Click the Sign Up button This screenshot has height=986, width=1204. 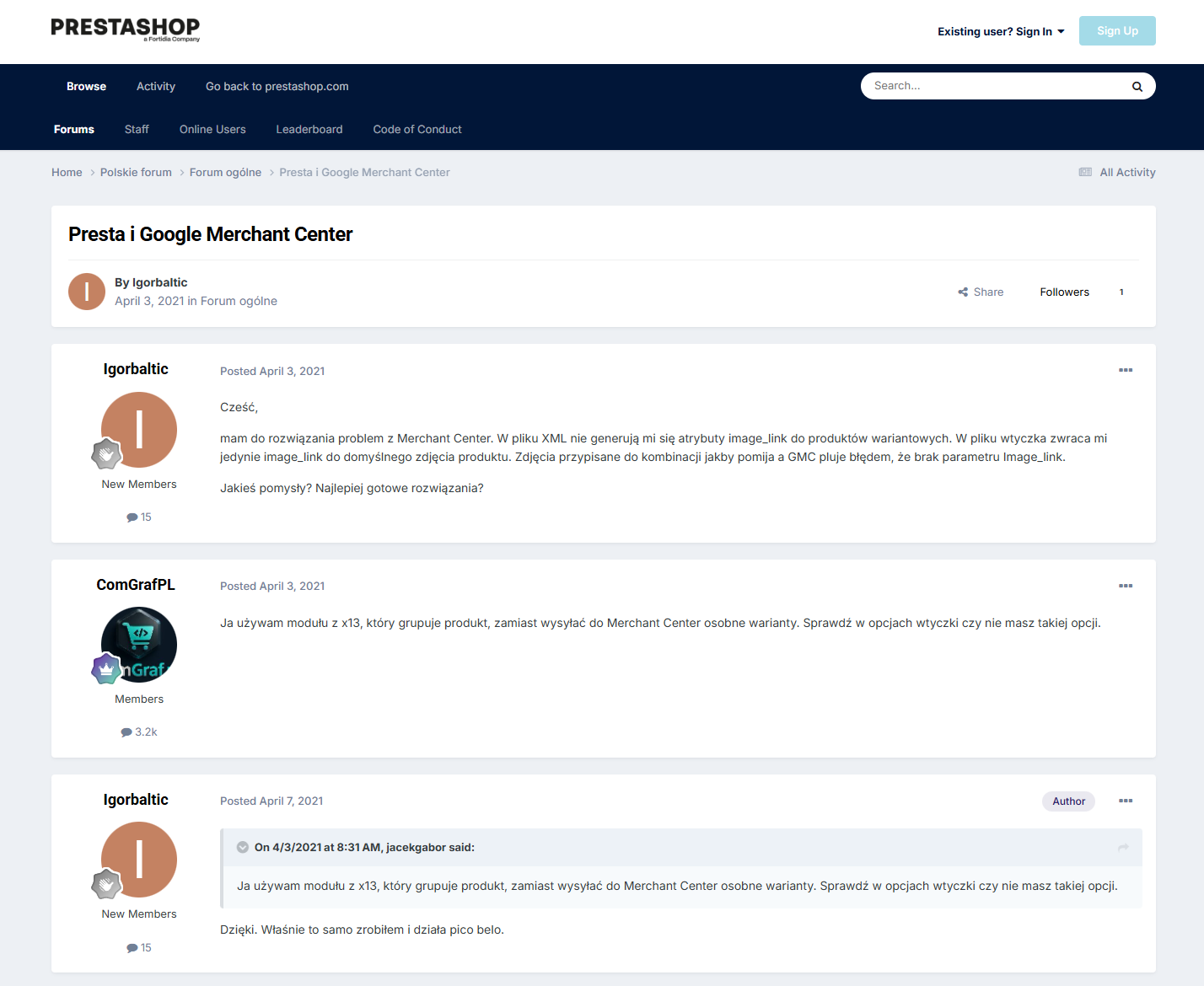(1117, 31)
